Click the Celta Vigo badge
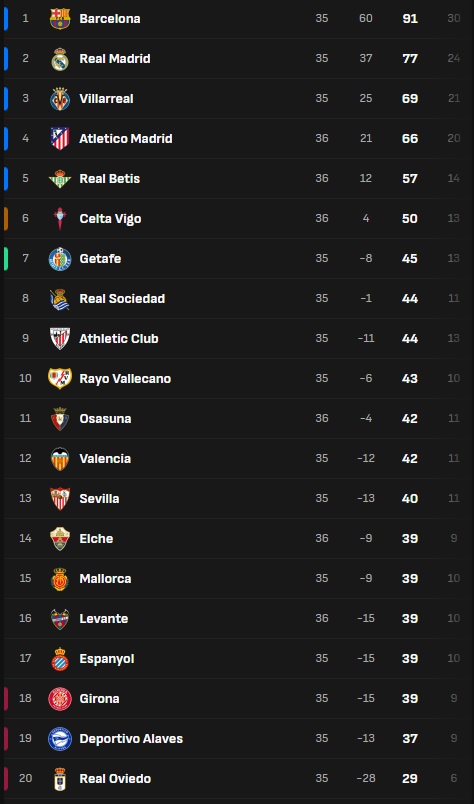The image size is (474, 804). [x=60, y=219]
